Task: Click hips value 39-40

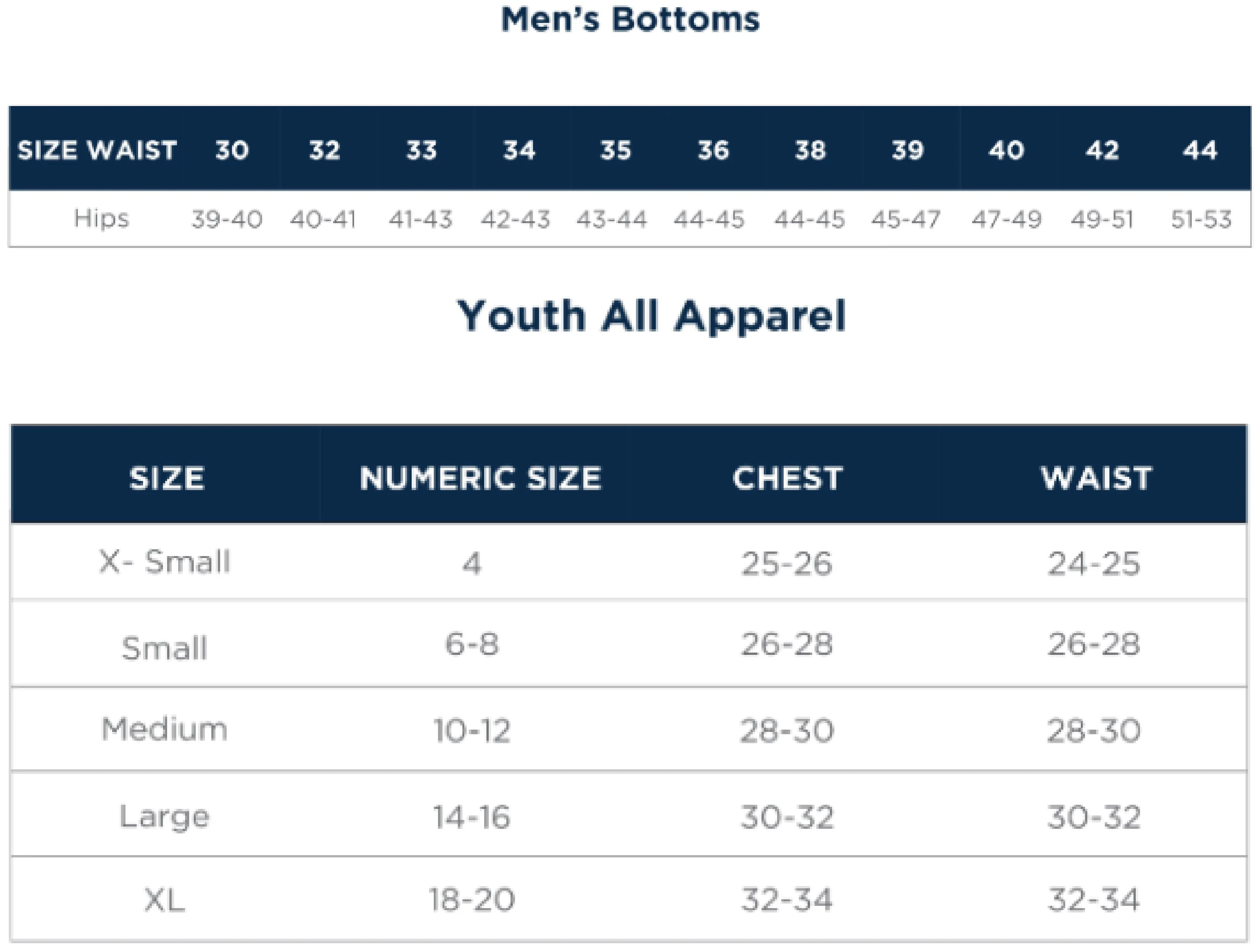Action: click(x=227, y=219)
